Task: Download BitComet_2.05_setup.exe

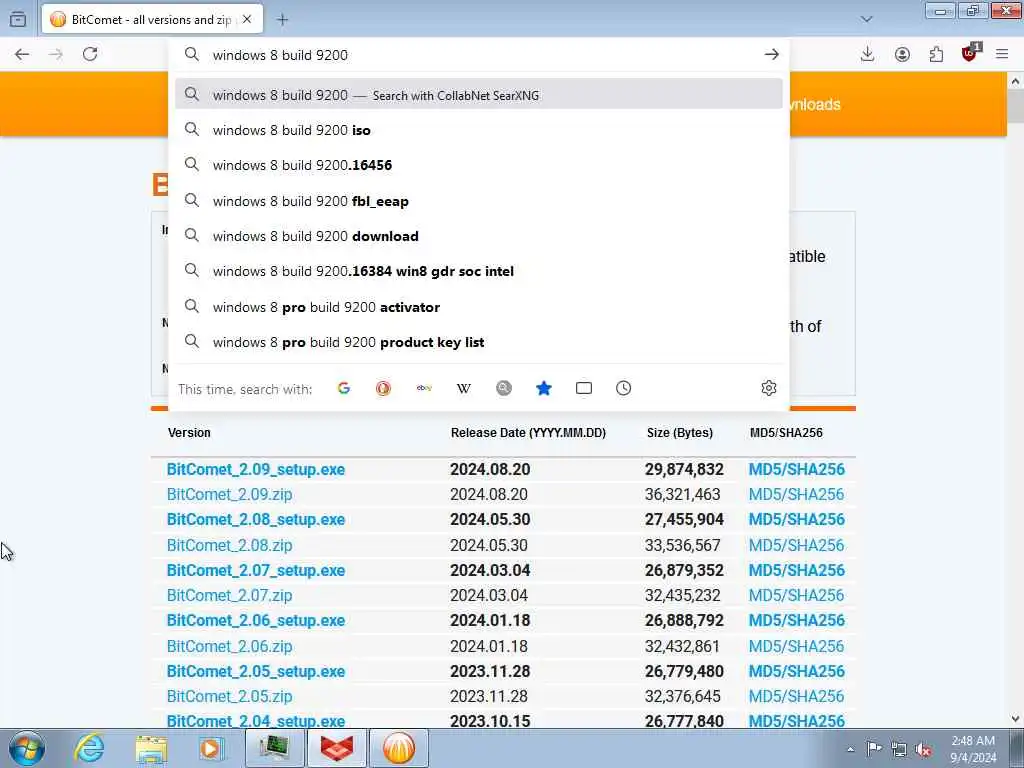Action: pyautogui.click(x=256, y=671)
